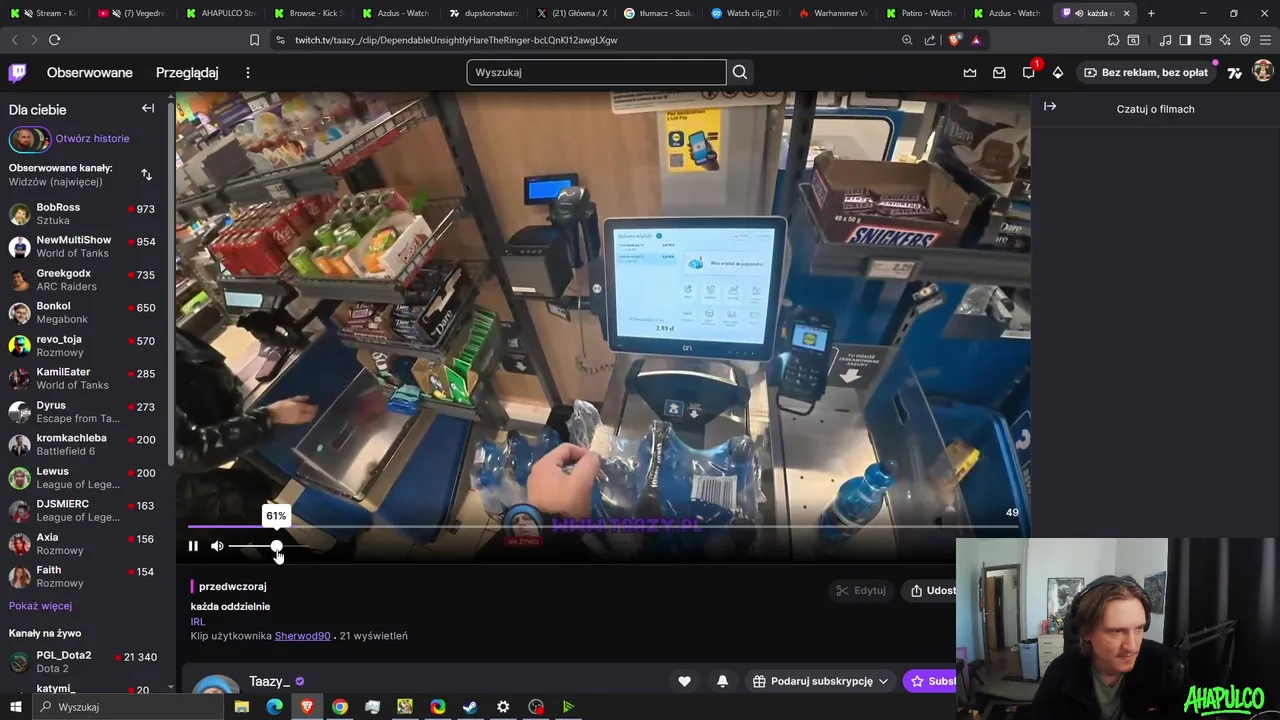Open the Przeglądaj tab
1280x720 pixels.
[187, 72]
